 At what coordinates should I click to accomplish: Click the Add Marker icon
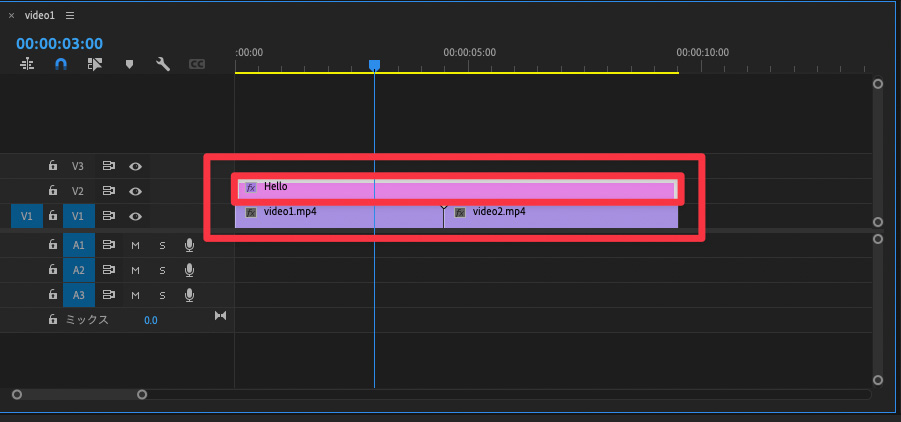[x=129, y=64]
